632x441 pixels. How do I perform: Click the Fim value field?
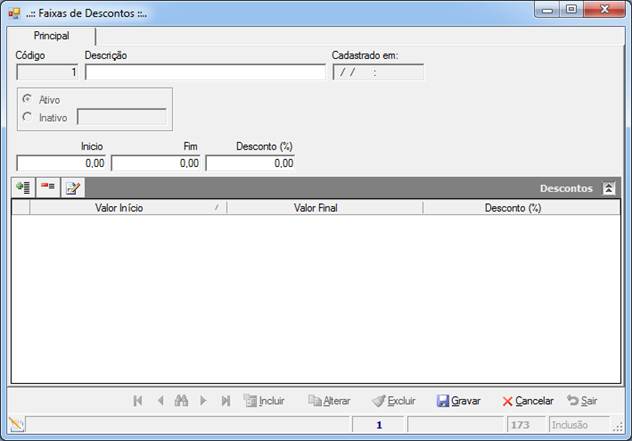[156, 163]
